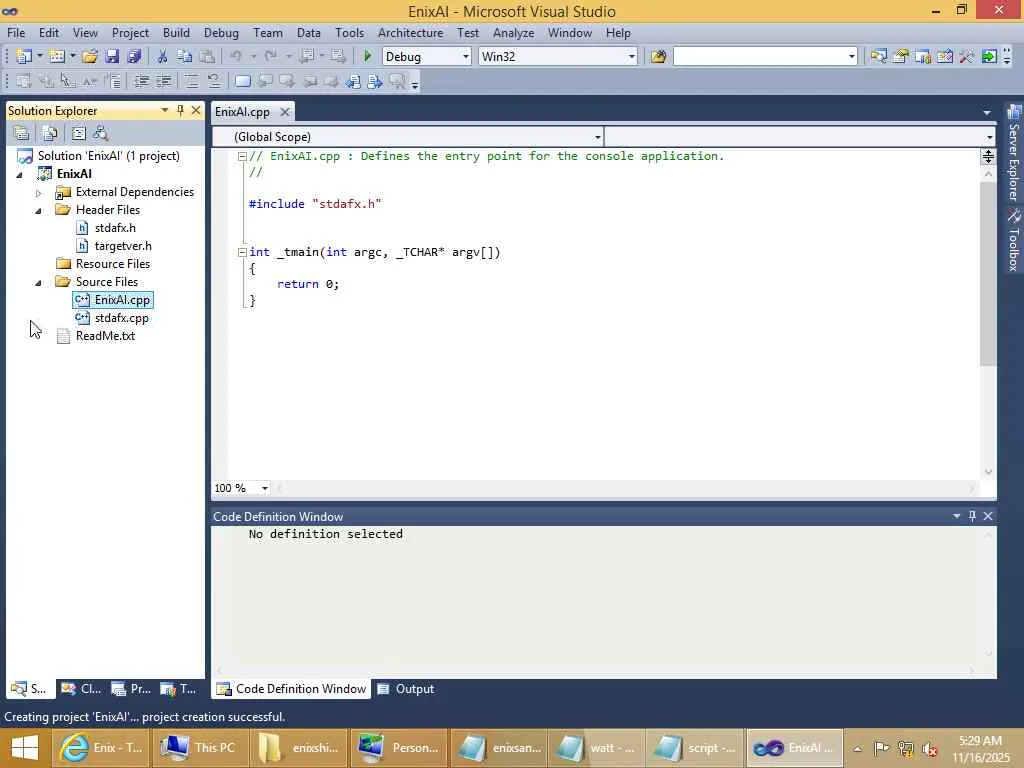Click the editor split-window handle above scrollbar

pyautogui.click(x=988, y=156)
